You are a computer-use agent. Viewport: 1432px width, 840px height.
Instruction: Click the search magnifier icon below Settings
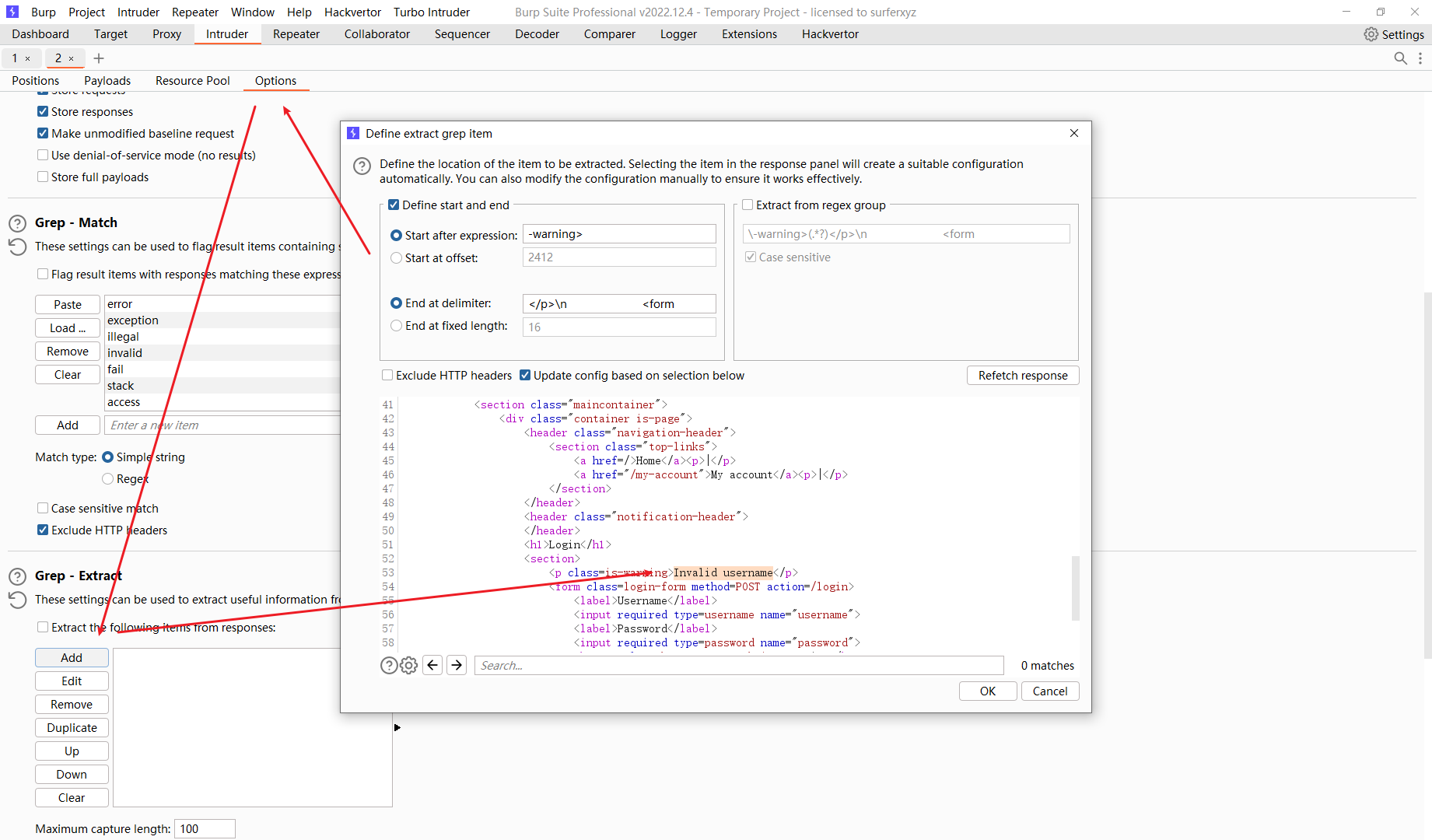(x=1401, y=58)
